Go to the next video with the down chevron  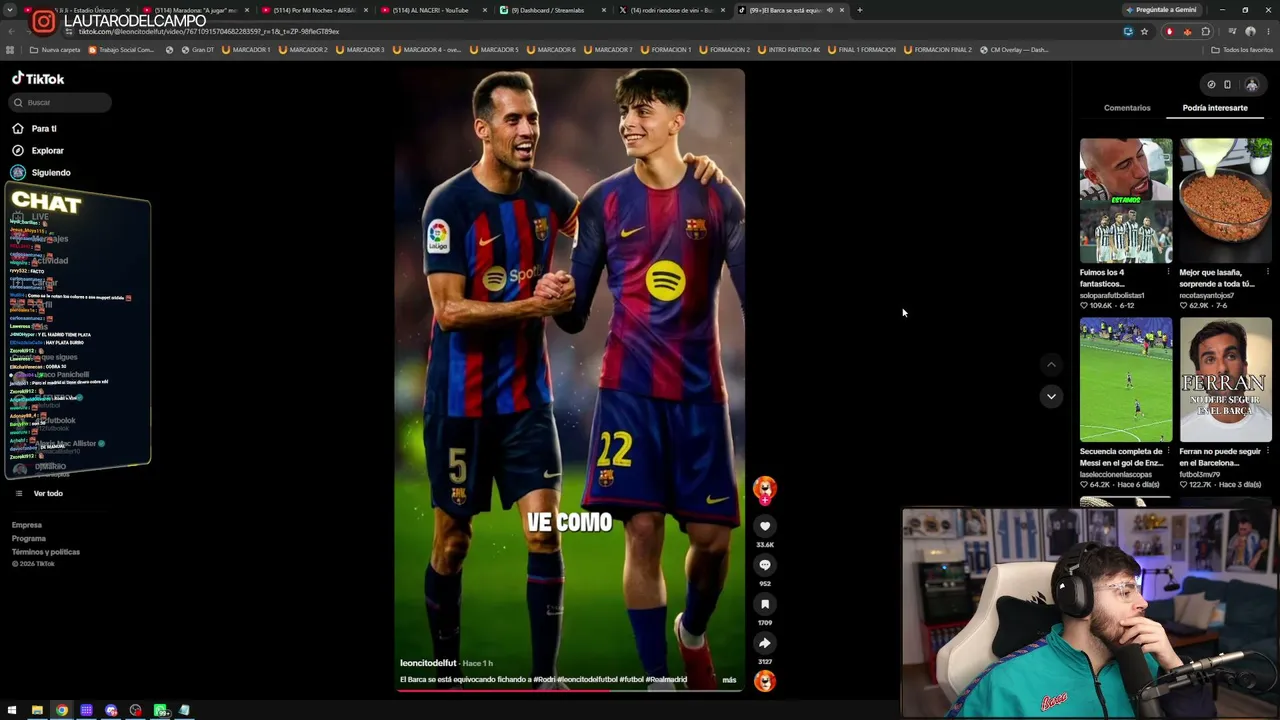tap(1051, 396)
